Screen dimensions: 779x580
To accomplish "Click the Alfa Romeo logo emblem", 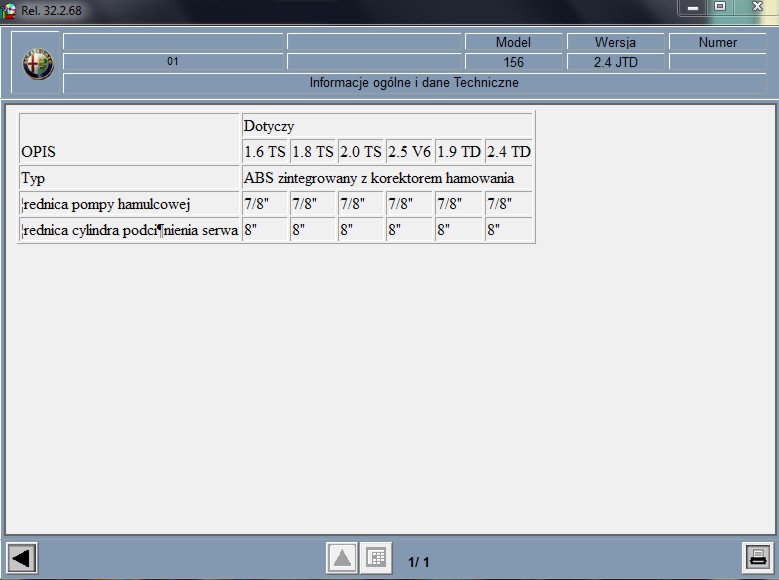I will 38,64.
